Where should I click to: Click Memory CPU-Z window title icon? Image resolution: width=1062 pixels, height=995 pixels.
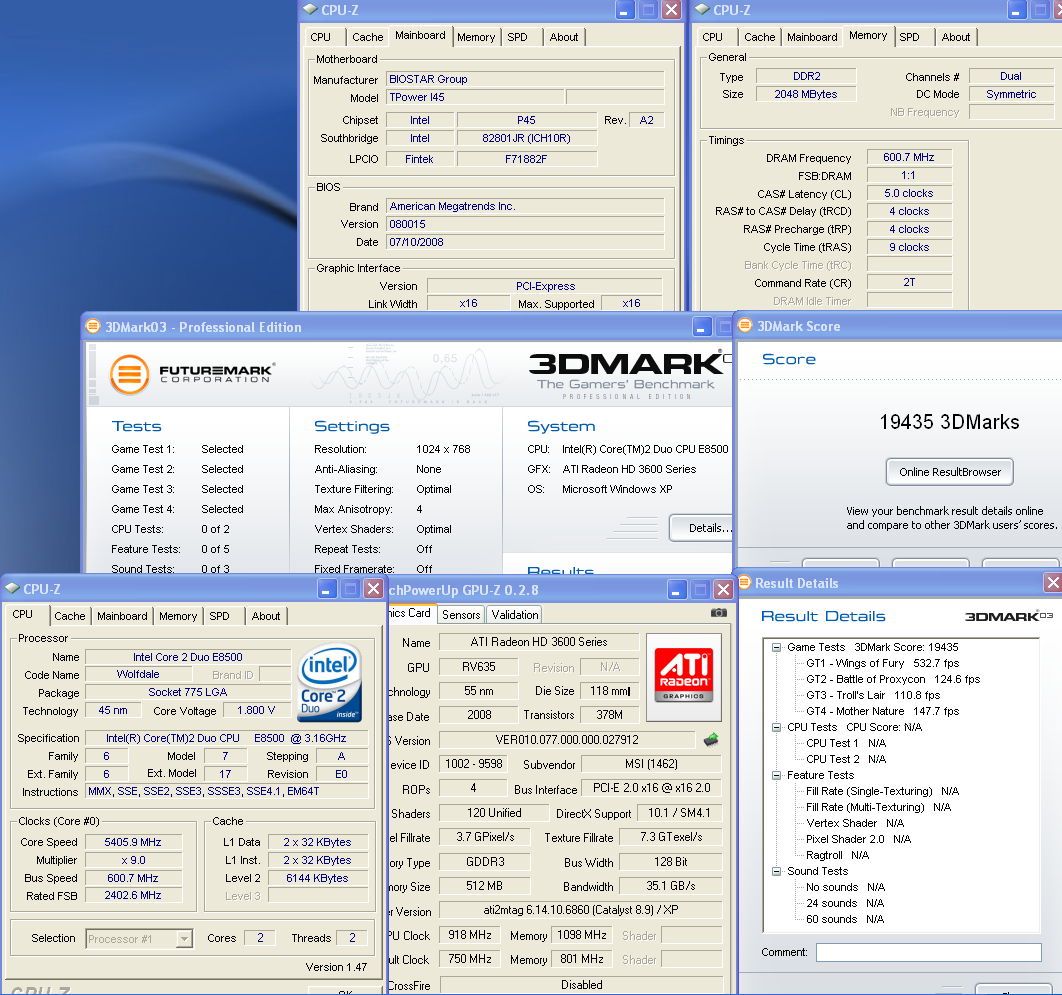[x=702, y=9]
